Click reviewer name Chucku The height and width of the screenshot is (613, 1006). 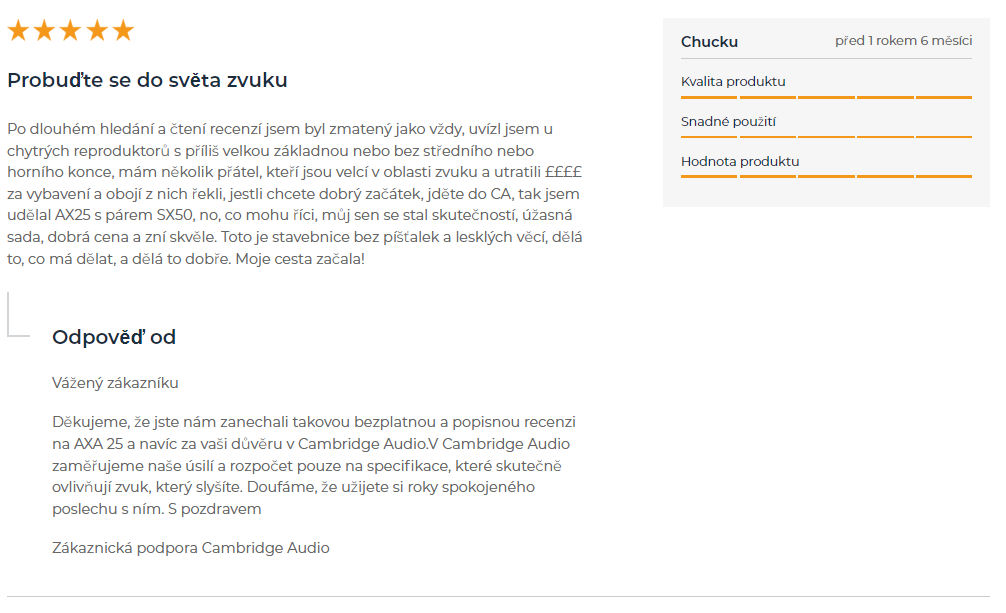pos(709,42)
